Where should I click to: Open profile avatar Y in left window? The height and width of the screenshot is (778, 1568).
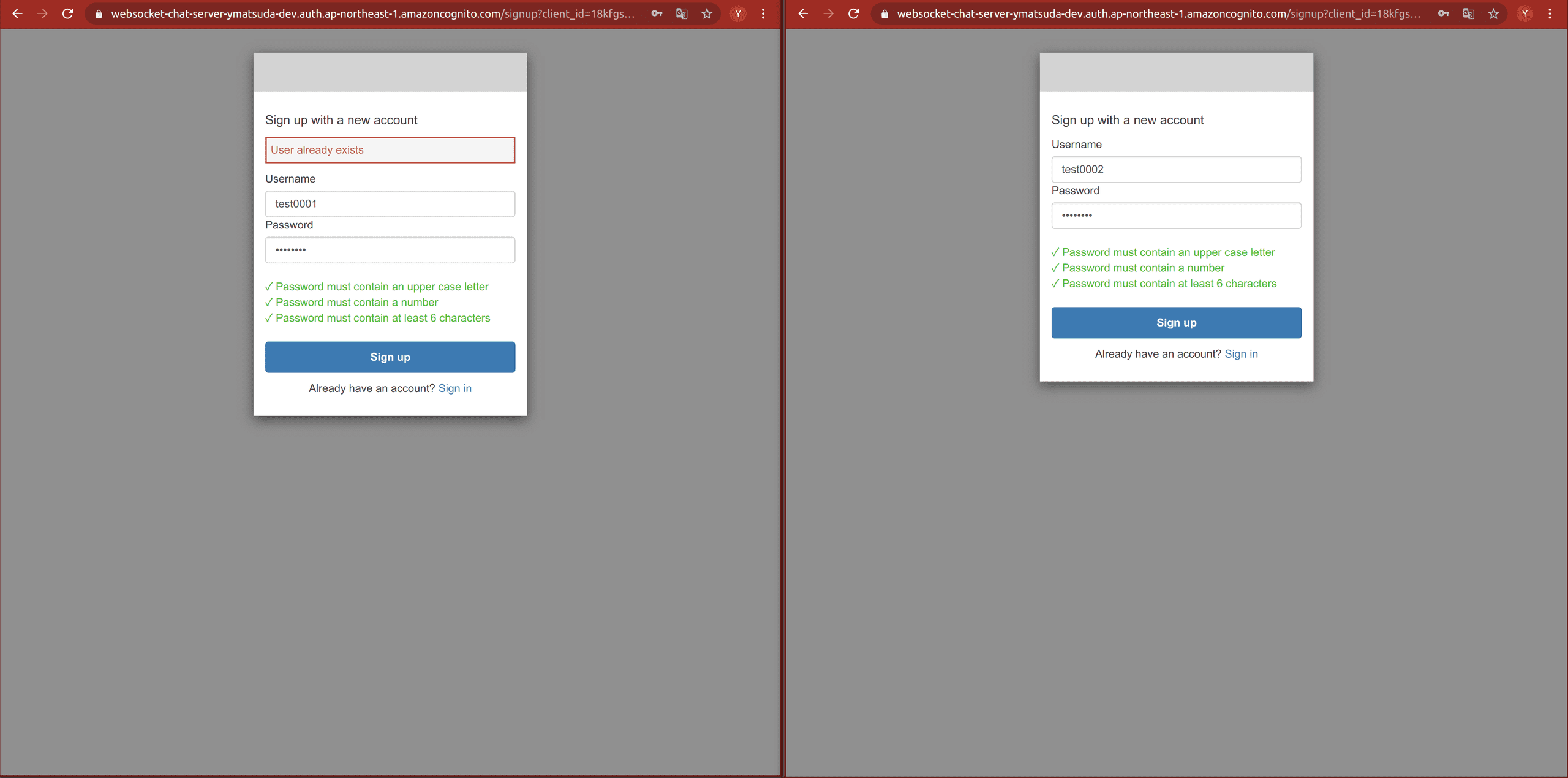[x=738, y=13]
